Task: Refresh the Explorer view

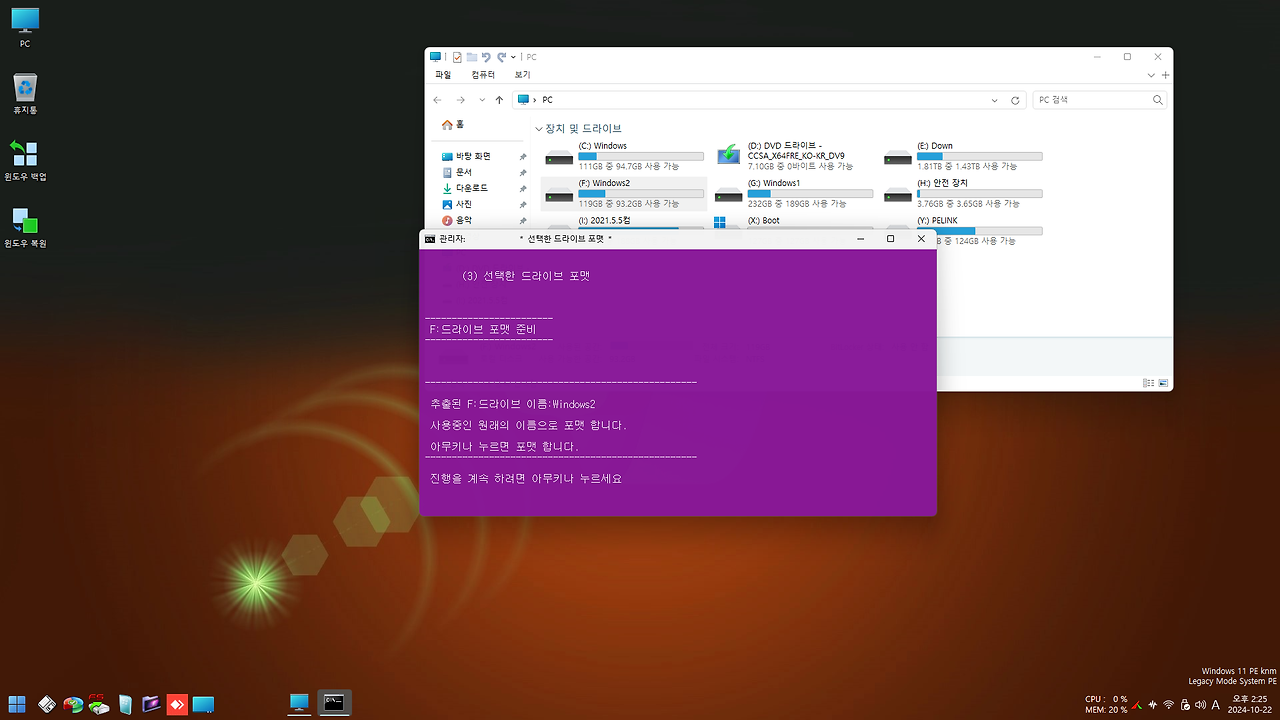Action: coord(1016,100)
